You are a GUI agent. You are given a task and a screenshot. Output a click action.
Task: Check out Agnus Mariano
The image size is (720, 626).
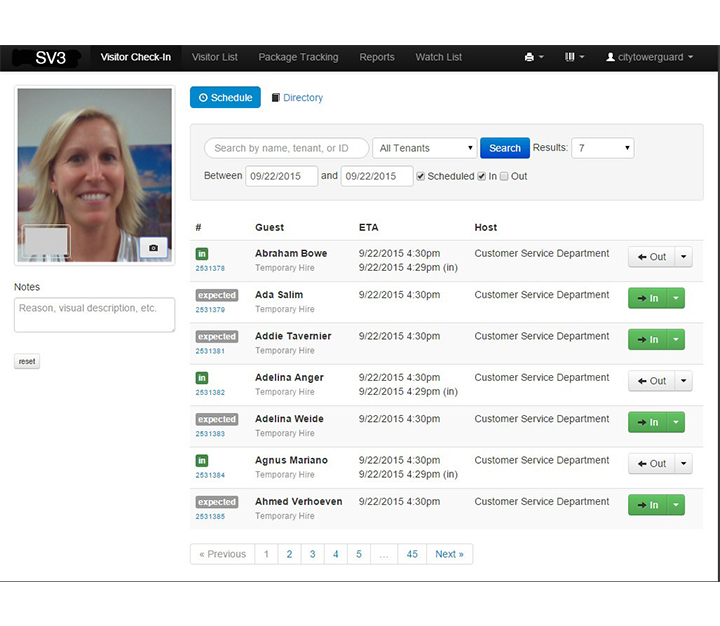(x=652, y=463)
